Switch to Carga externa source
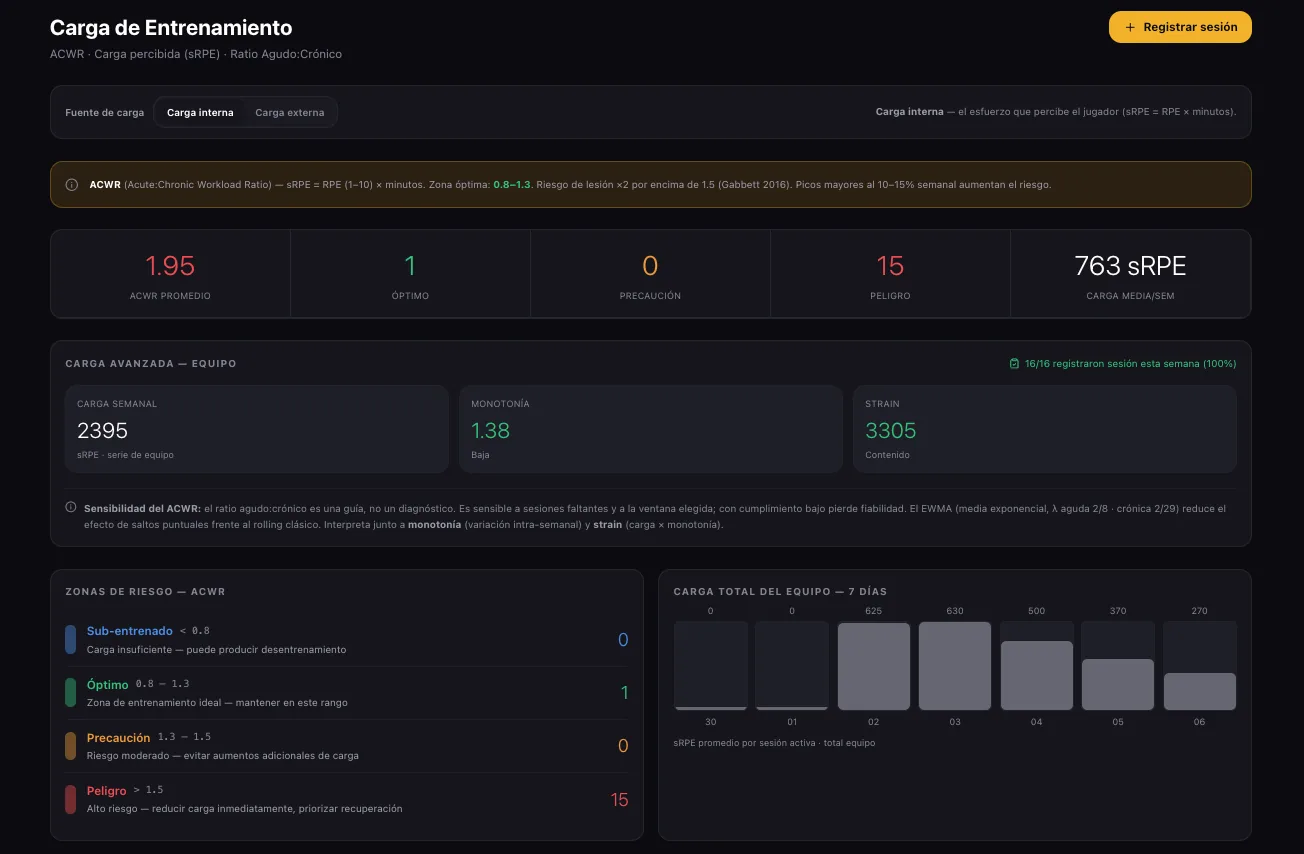 click(x=290, y=112)
